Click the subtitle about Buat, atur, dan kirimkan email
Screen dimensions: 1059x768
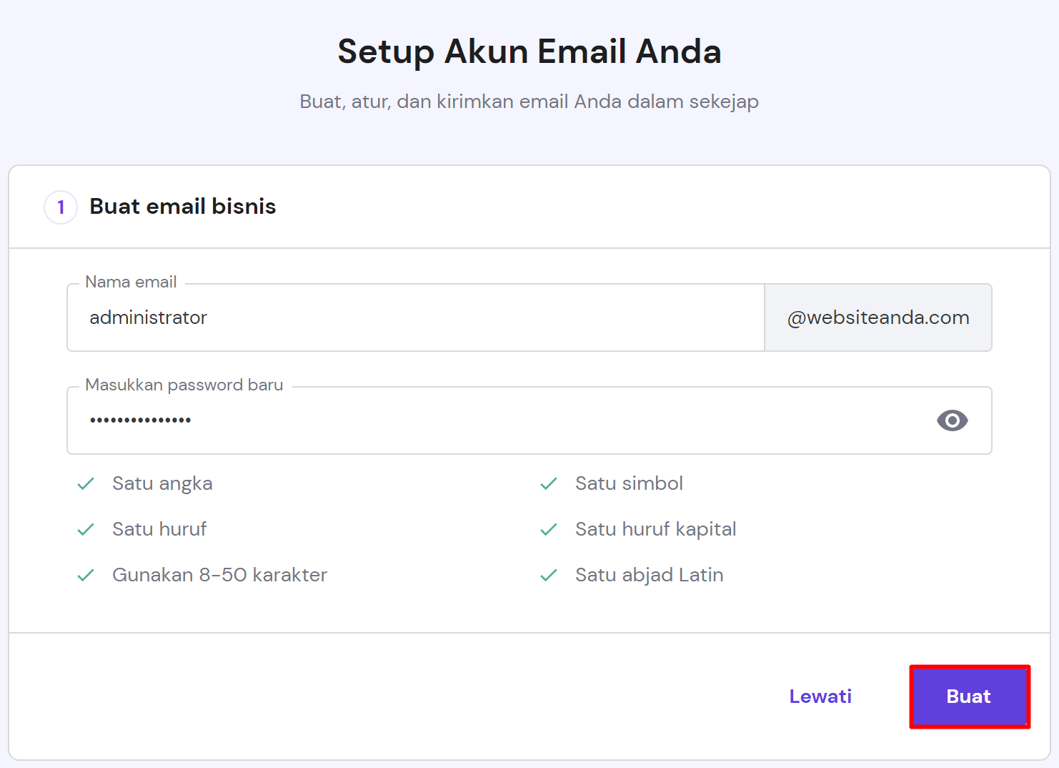coord(529,102)
